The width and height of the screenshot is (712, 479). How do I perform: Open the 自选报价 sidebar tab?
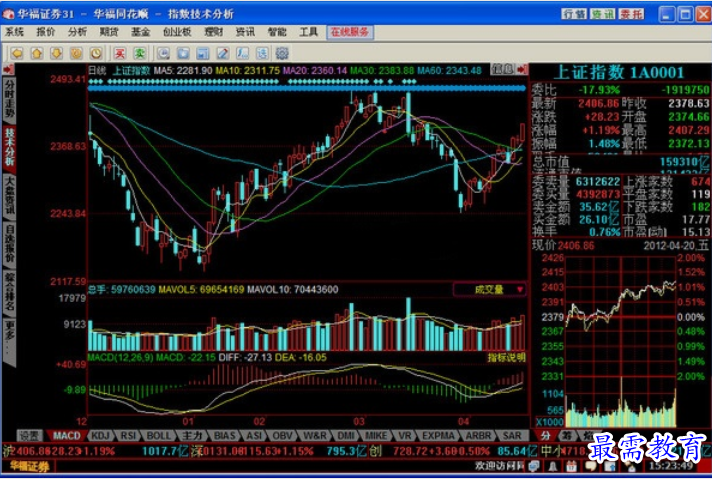[x=9, y=244]
